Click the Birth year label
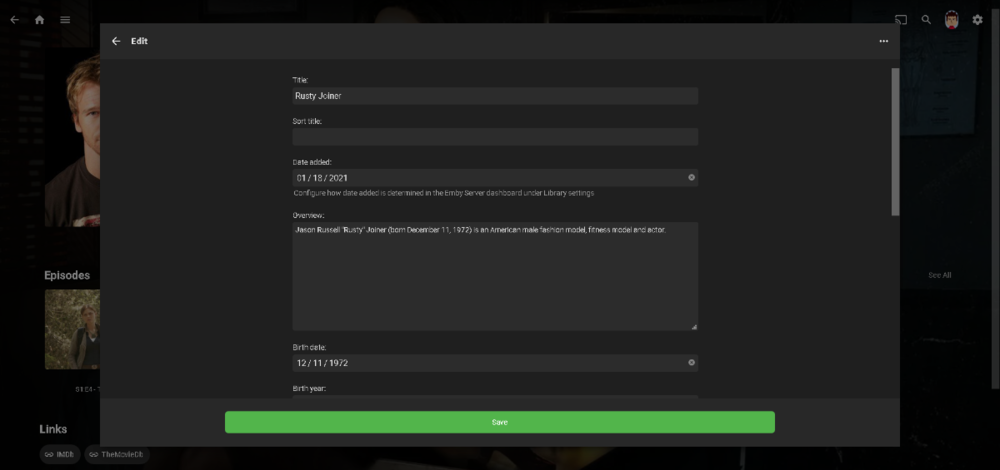Viewport: 1000px width, 470px height. tap(309, 388)
